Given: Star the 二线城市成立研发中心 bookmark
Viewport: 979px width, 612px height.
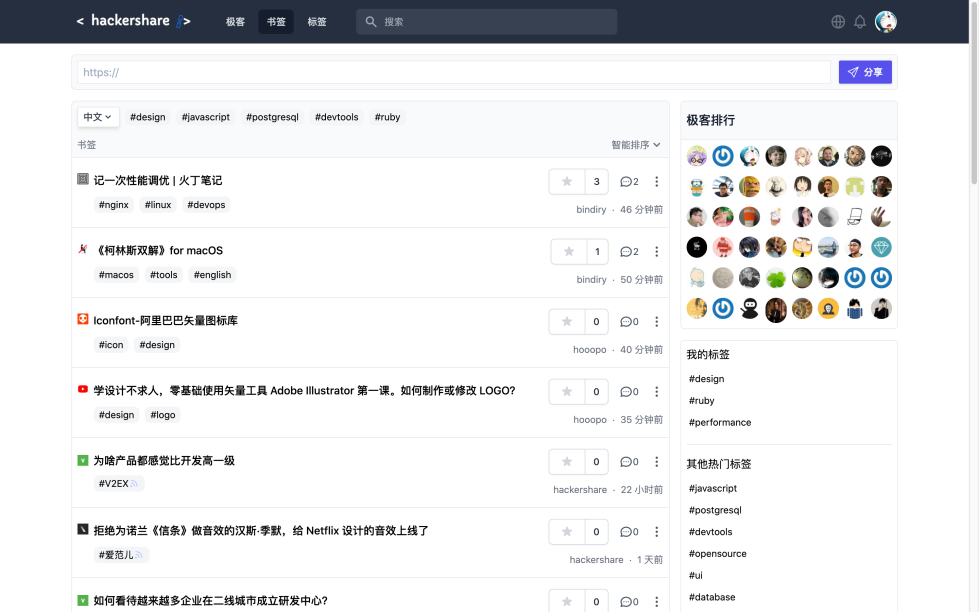Looking at the screenshot, I should pos(567,601).
